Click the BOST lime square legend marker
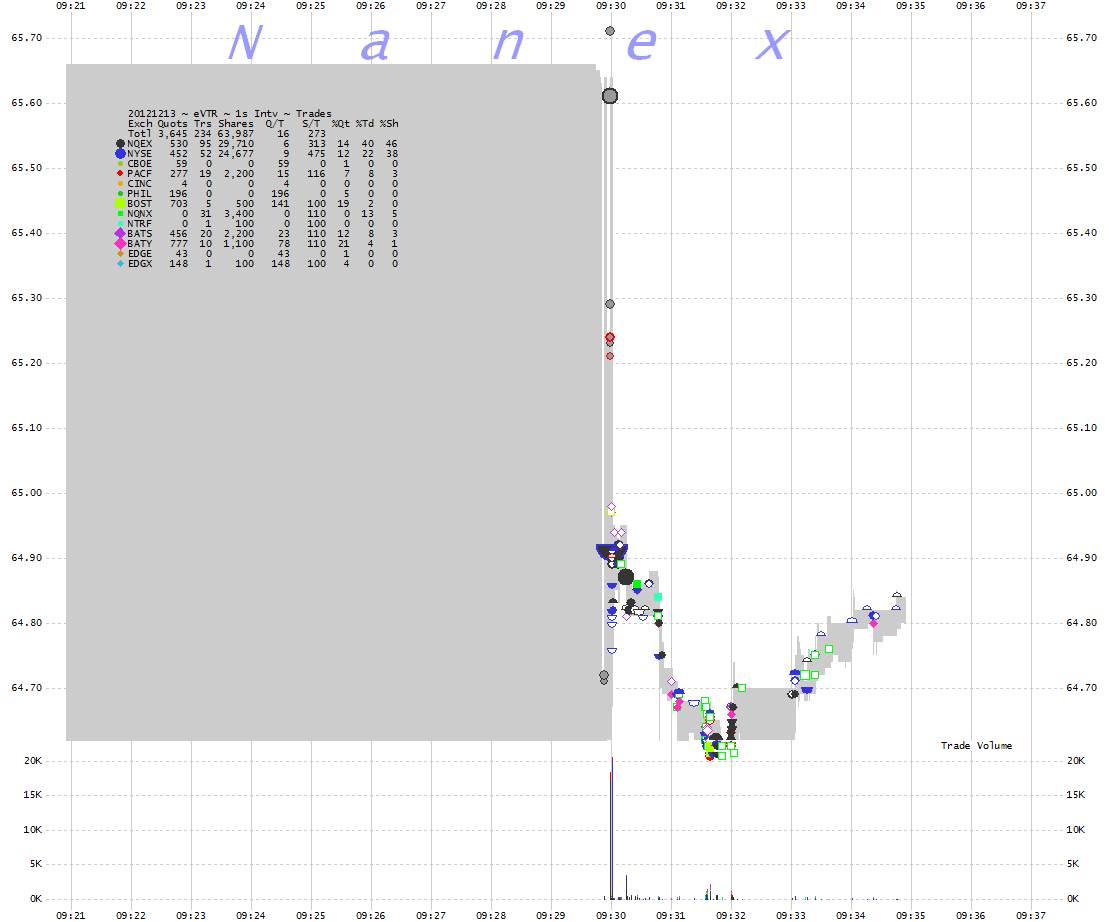 (x=120, y=204)
